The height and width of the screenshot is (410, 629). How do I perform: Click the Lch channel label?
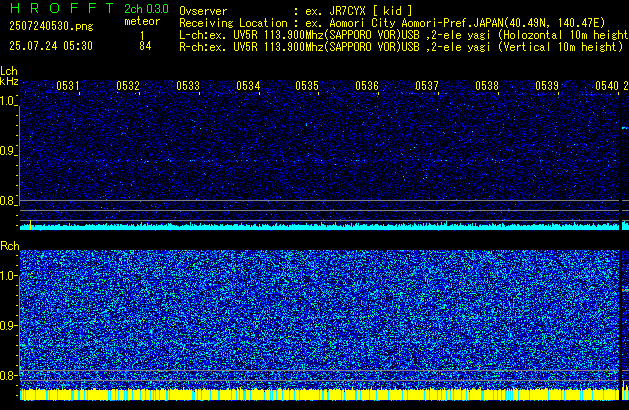coord(9,71)
